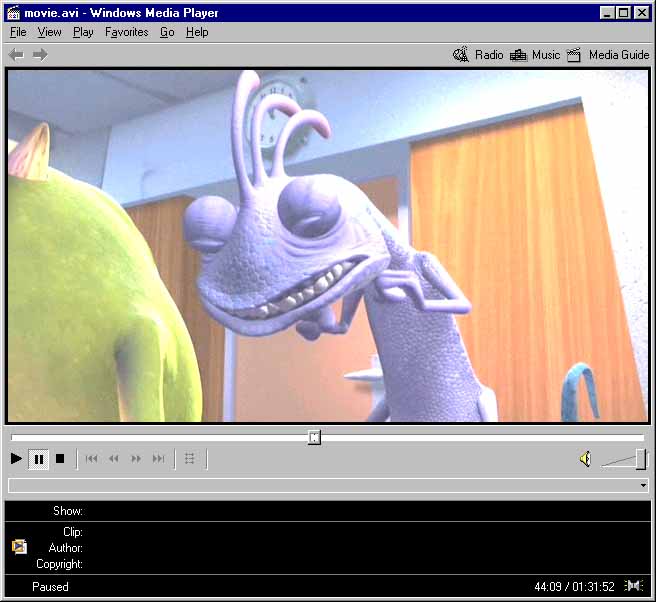Skip ahead to the next track

click(x=158, y=459)
